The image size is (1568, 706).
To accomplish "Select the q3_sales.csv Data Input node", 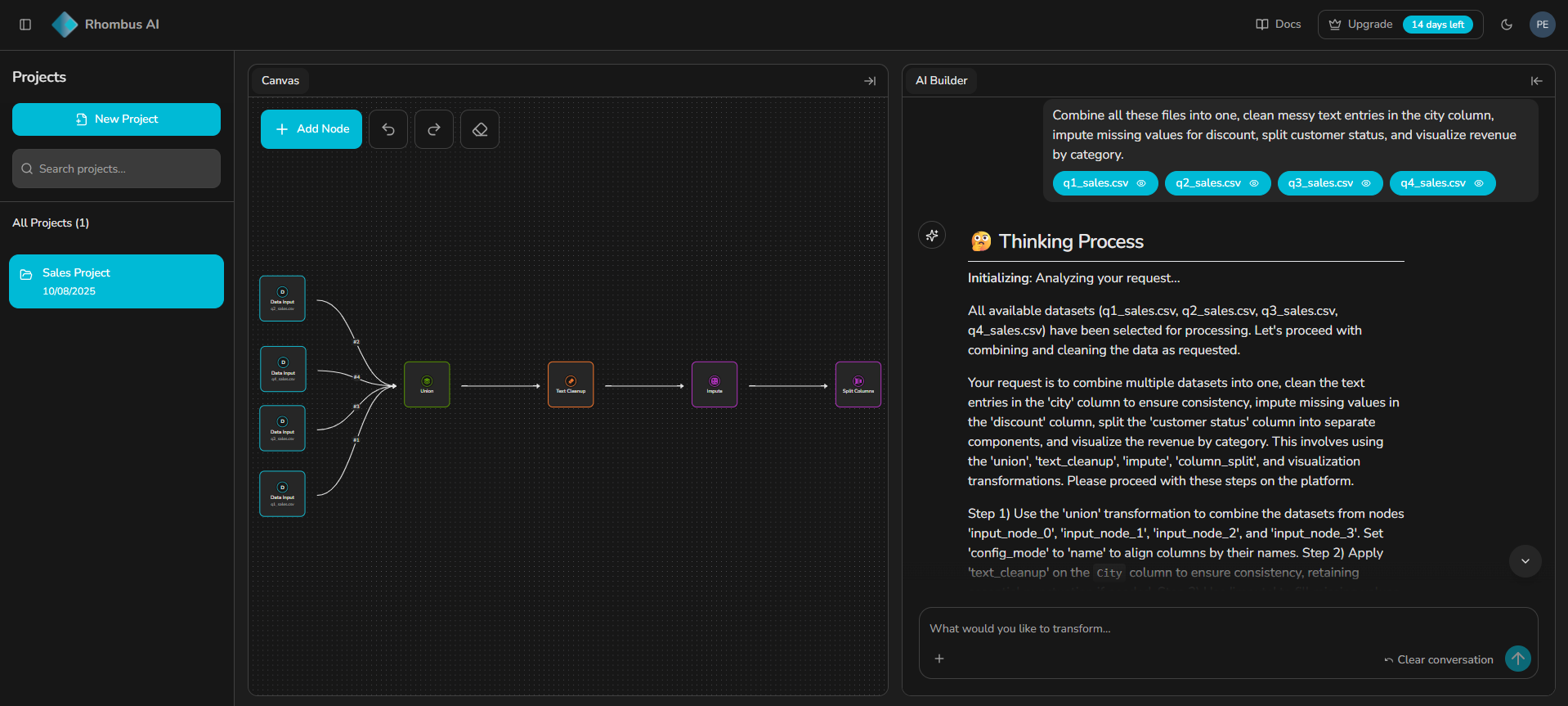I will 283,428.
